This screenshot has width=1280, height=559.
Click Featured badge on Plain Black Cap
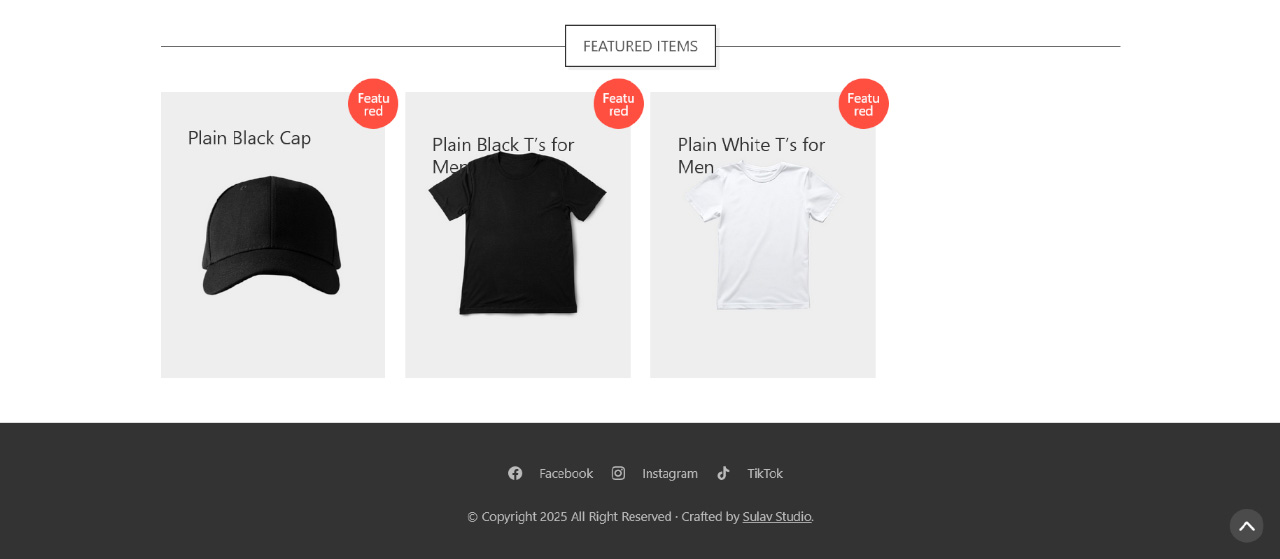[373, 104]
